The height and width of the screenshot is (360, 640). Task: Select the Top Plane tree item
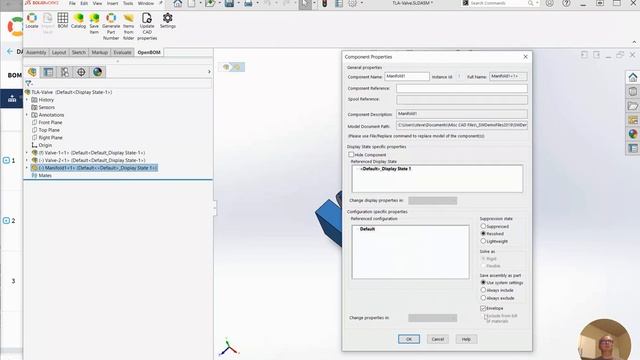[49, 130]
